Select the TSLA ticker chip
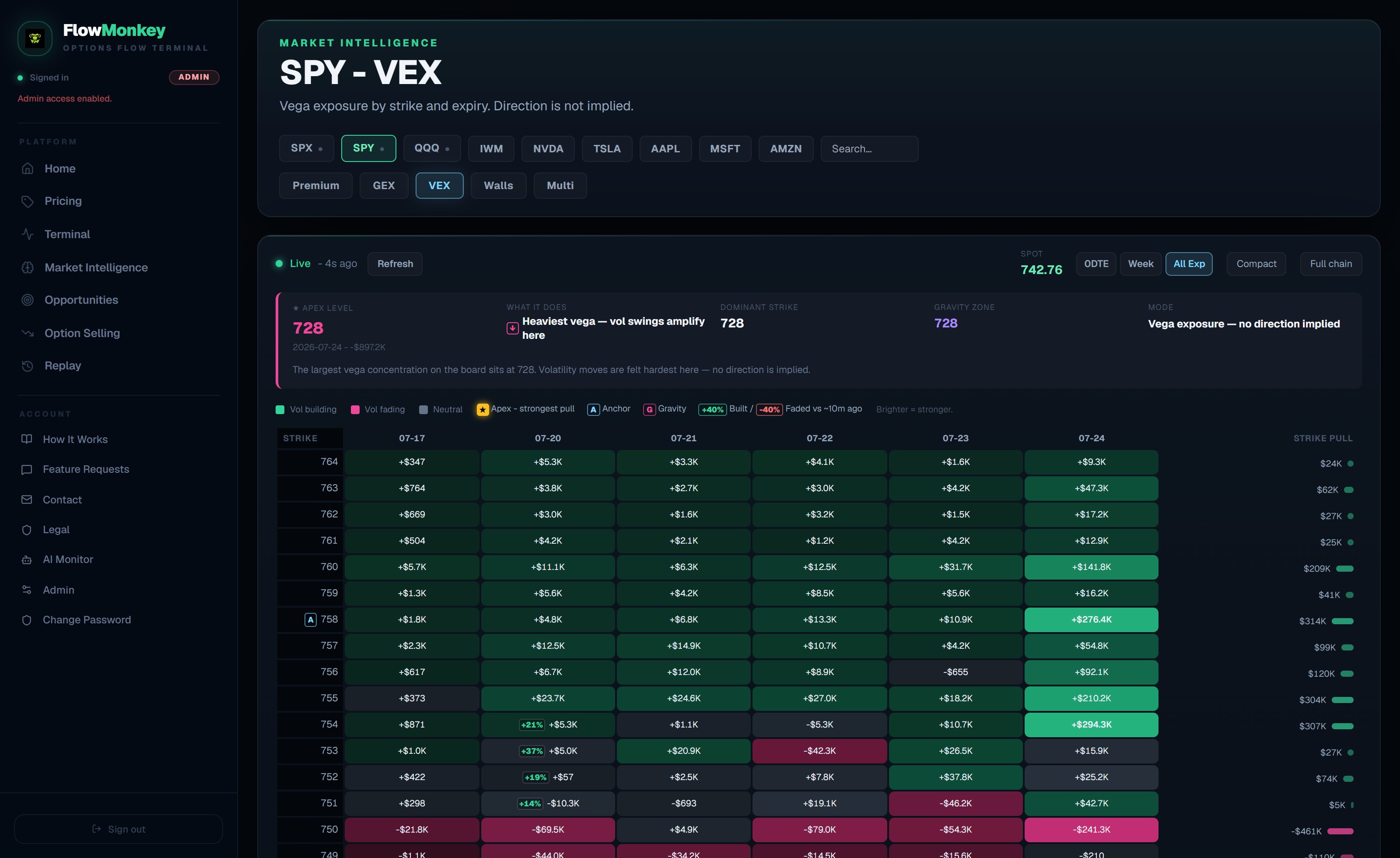Viewport: 1400px width, 858px height. [x=607, y=148]
